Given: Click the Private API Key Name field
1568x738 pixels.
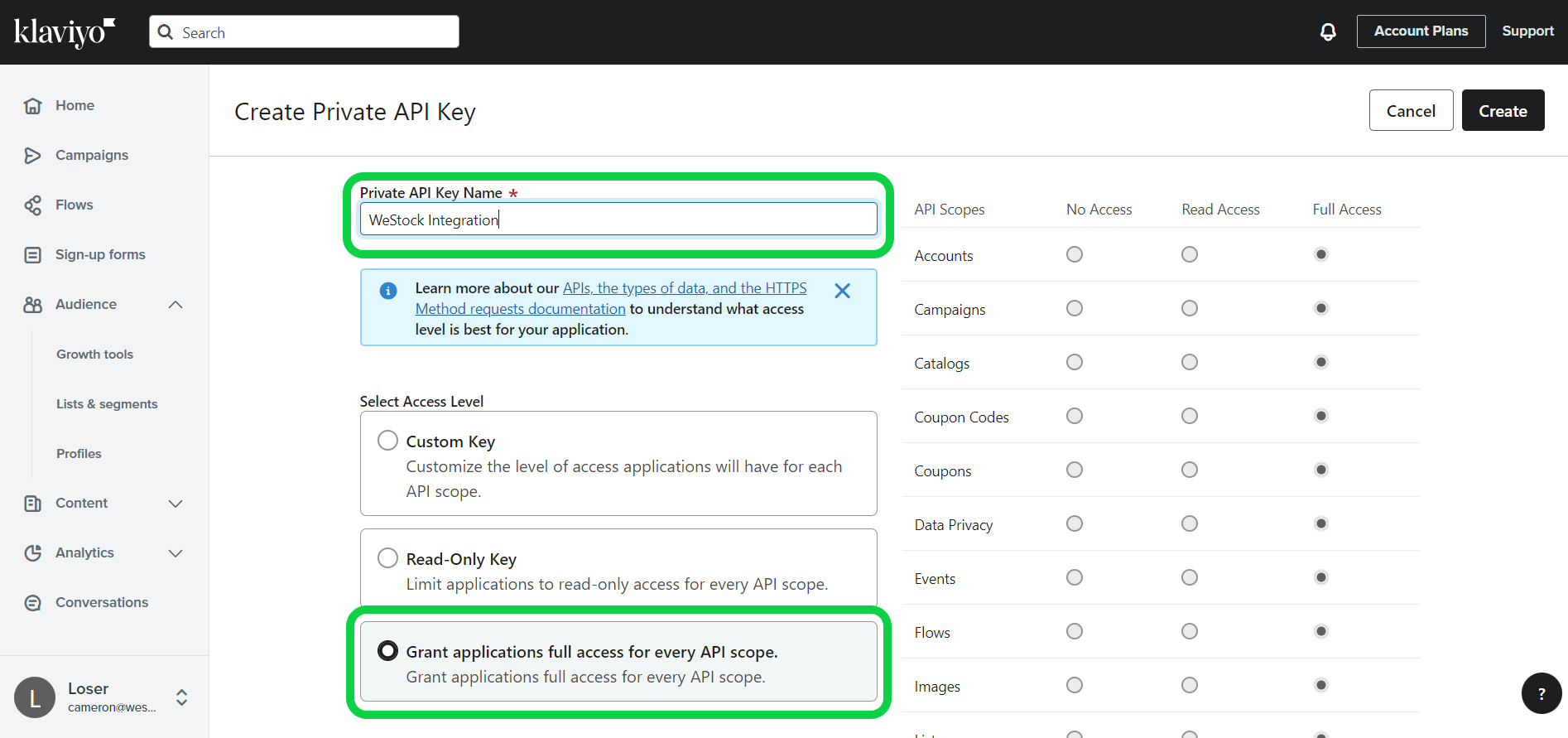Looking at the screenshot, I should (618, 219).
